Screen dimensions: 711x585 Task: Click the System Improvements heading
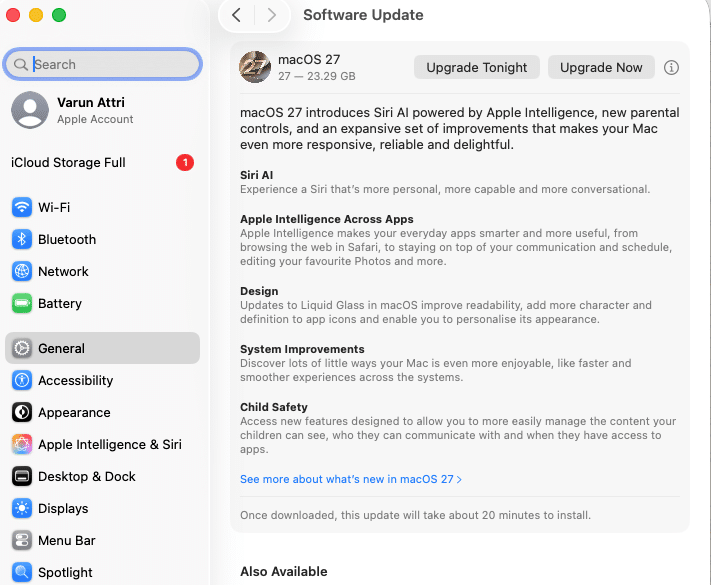click(x=302, y=349)
